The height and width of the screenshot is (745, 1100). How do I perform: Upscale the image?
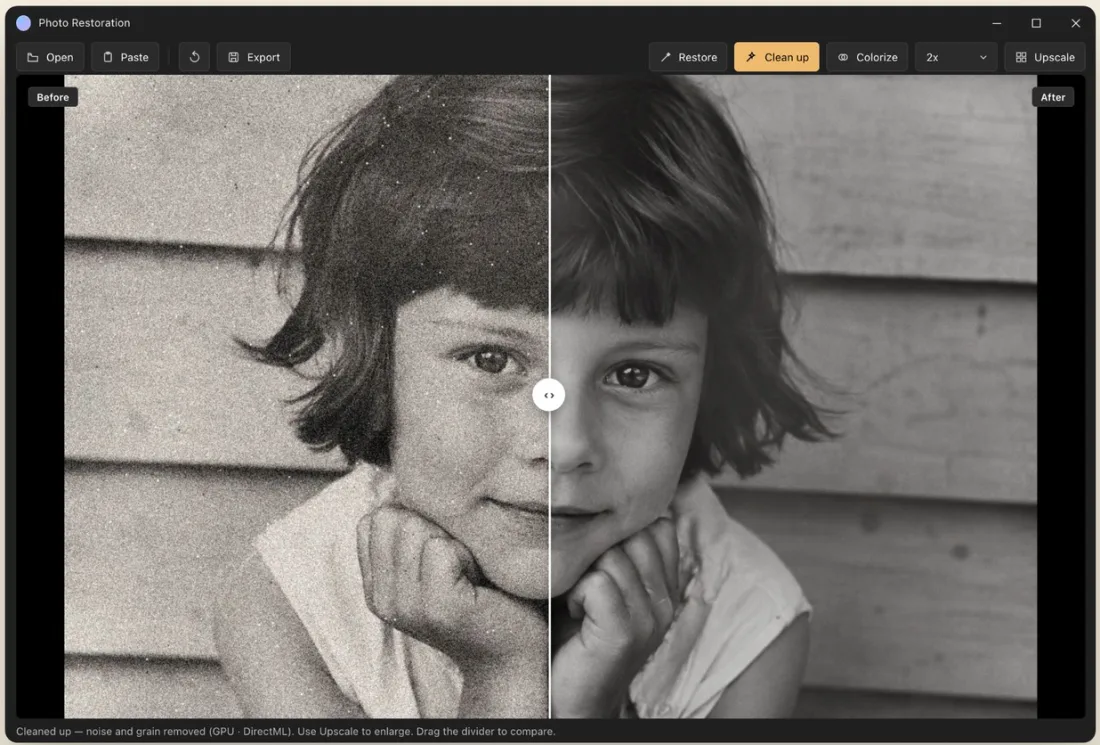(x=1045, y=58)
